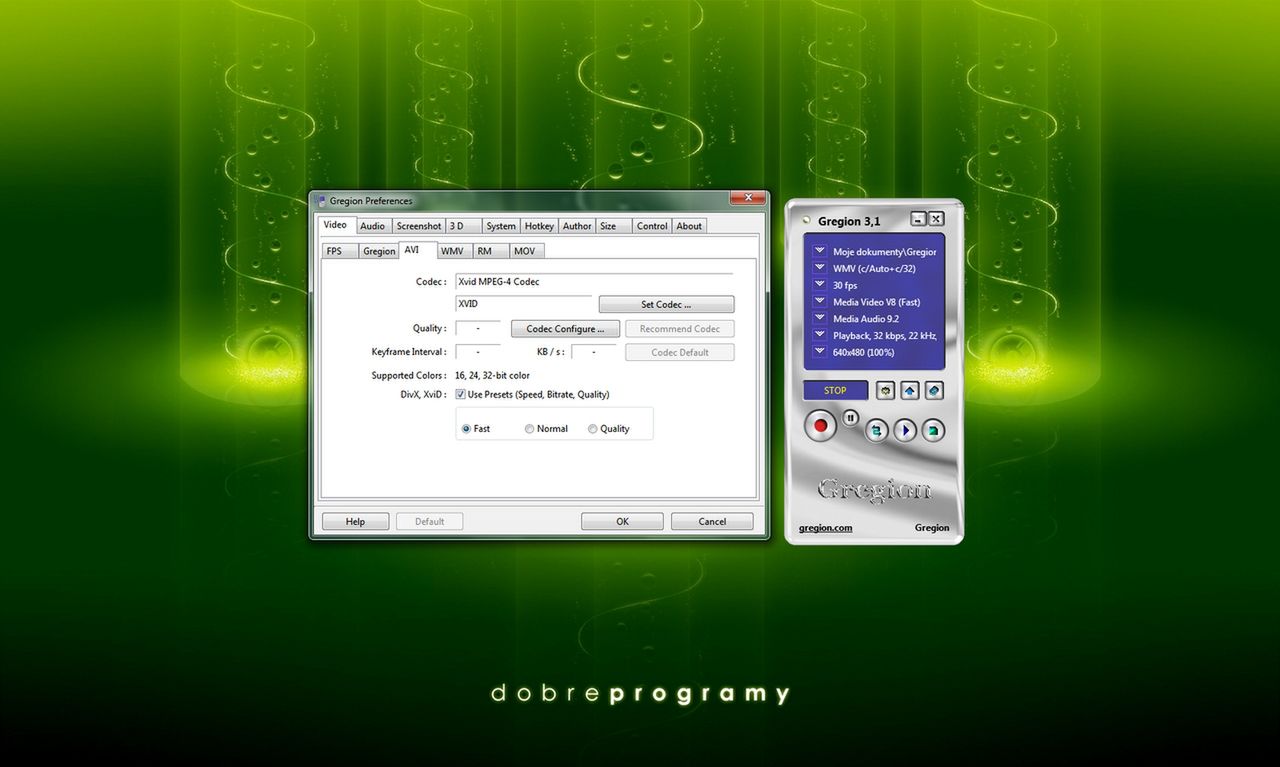Expand the Playback, 32 kbps dropdown arrow
Screen dimensions: 1280x767
point(819,335)
